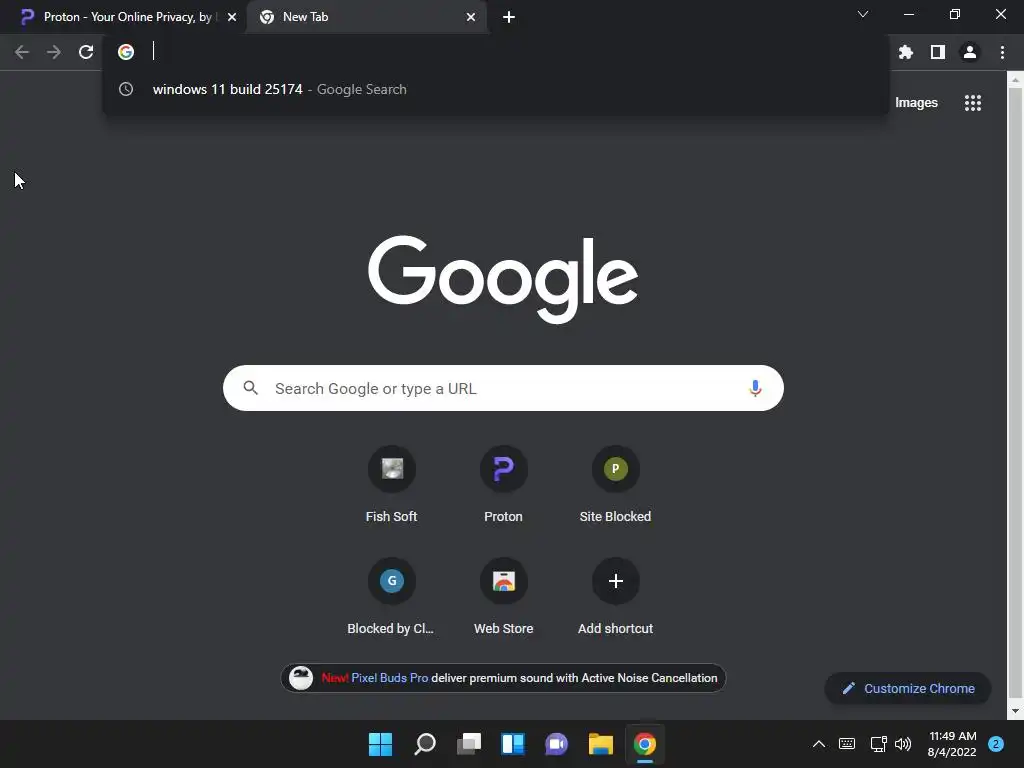The width and height of the screenshot is (1024, 768).
Task: Open the Pixel Buds Pro link
Action: (390, 678)
